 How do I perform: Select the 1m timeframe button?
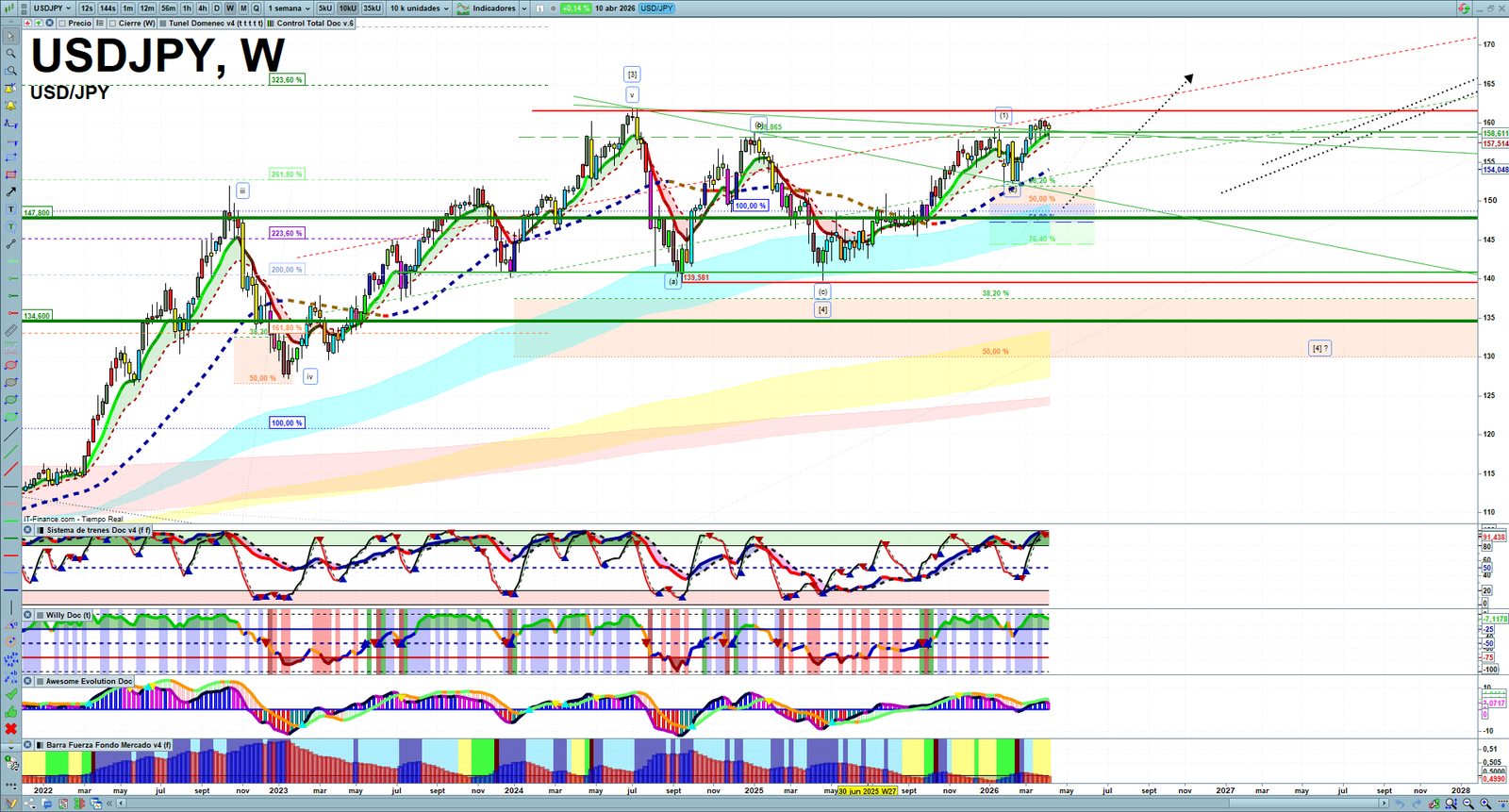click(127, 8)
